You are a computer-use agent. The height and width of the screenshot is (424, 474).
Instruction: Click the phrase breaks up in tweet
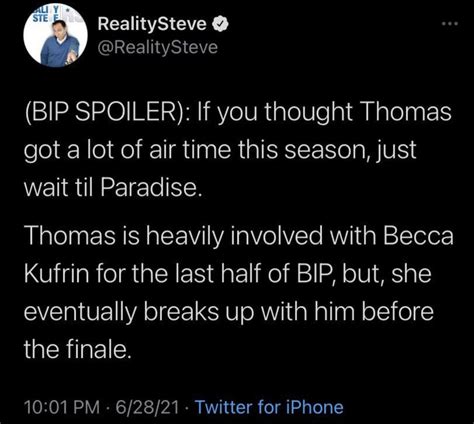(198, 313)
